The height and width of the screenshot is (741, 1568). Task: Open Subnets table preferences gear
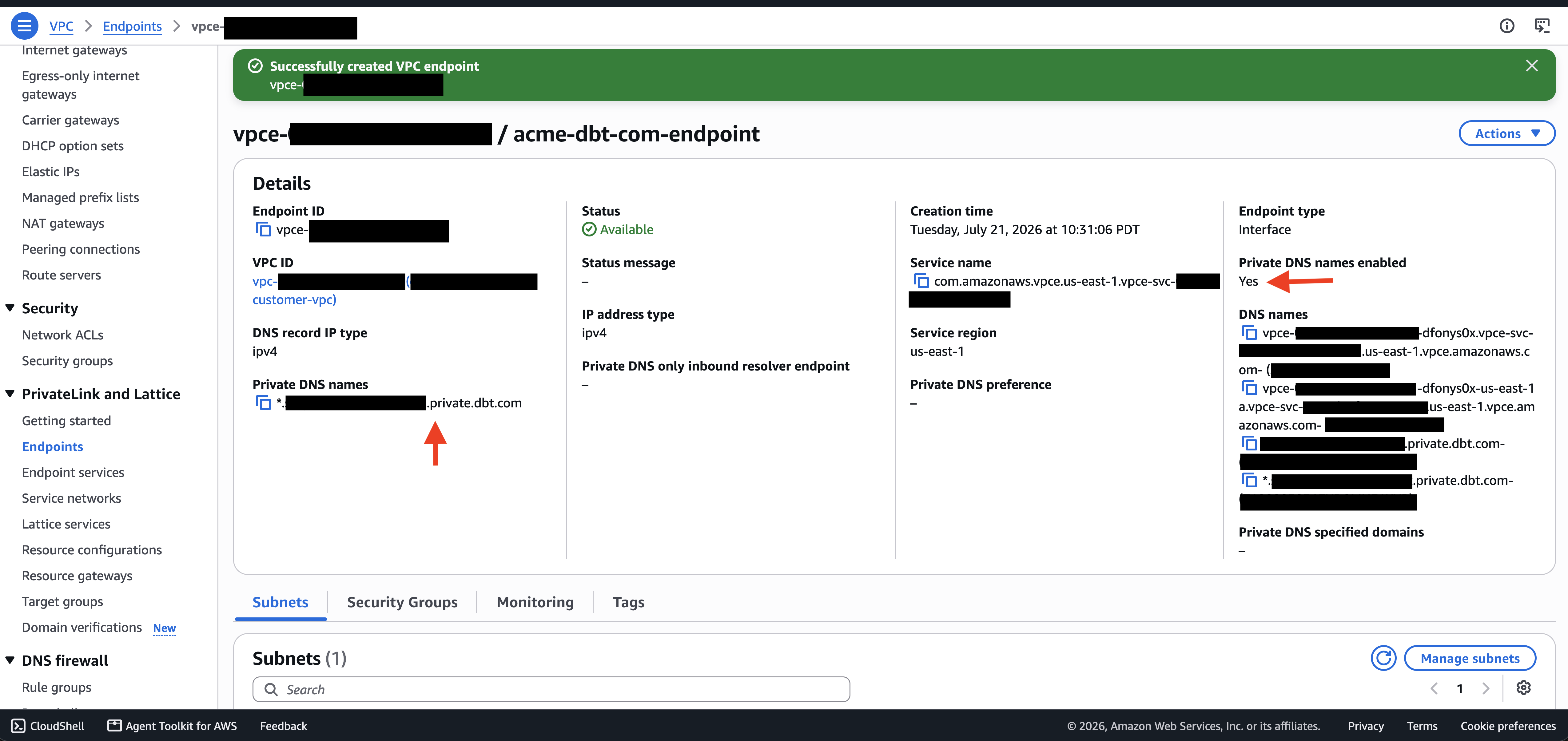pos(1523,688)
